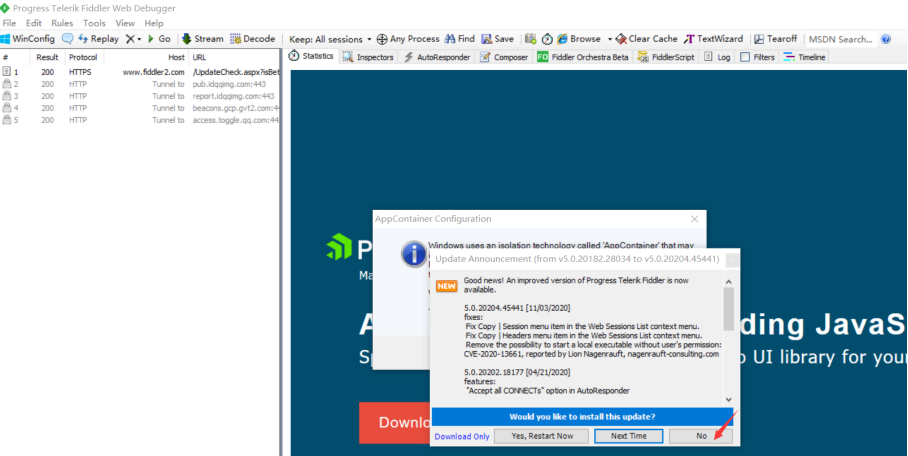908x456 pixels.
Task: Close AppContainer Configuration dialog
Action: click(694, 219)
